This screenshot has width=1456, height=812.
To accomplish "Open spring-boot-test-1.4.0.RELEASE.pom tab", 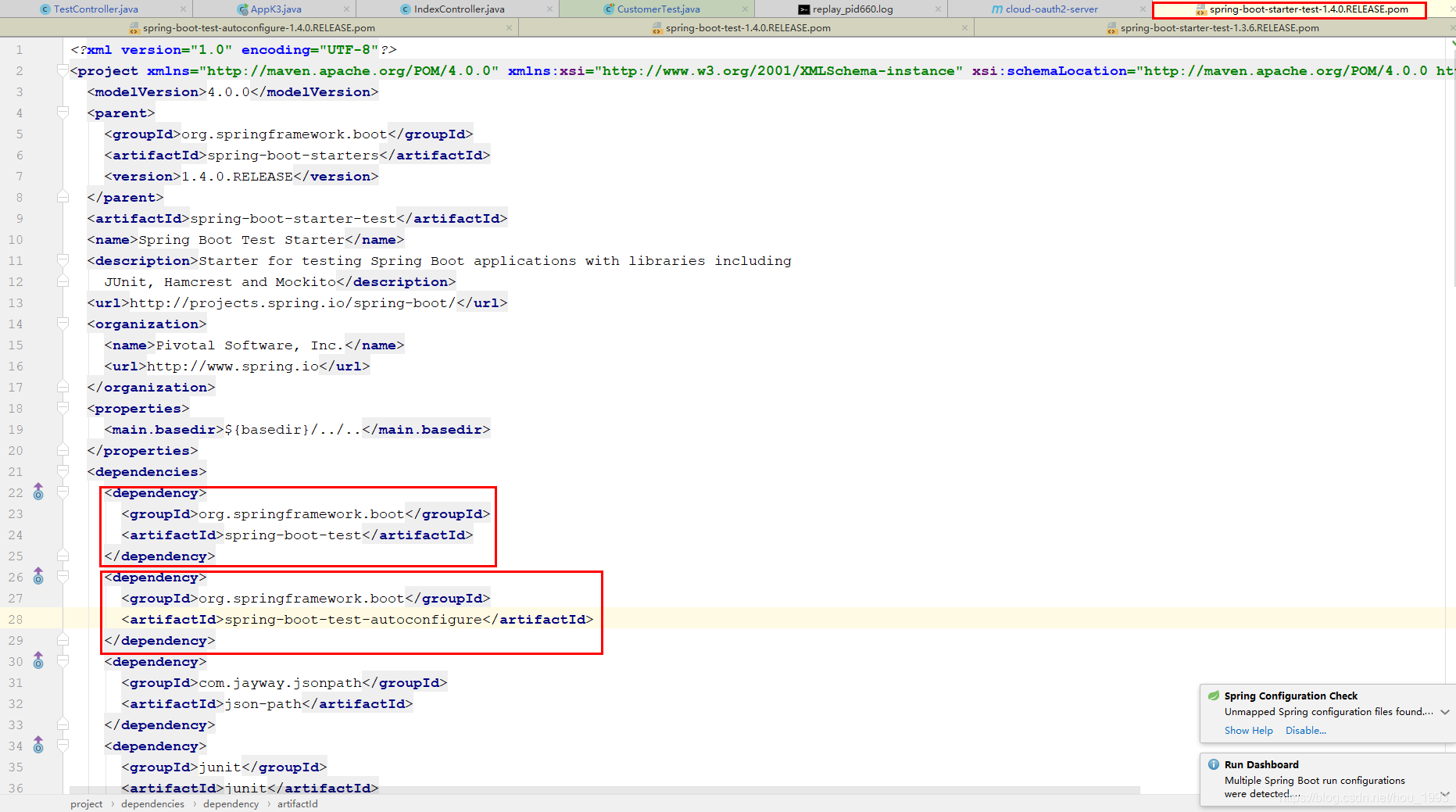I will [x=748, y=27].
